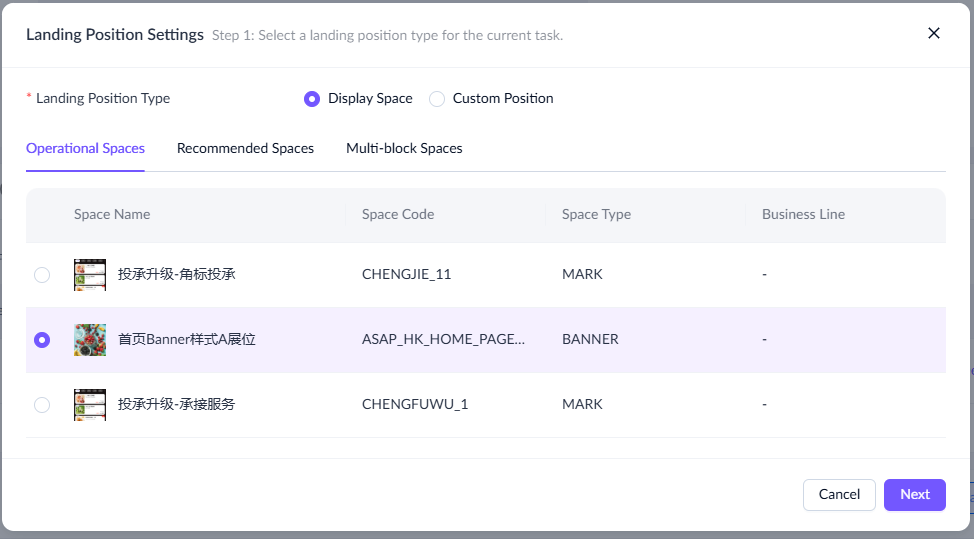The height and width of the screenshot is (539, 974).
Task: Pick radio button for 投承升级-承接服务 row
Action: tap(42, 405)
